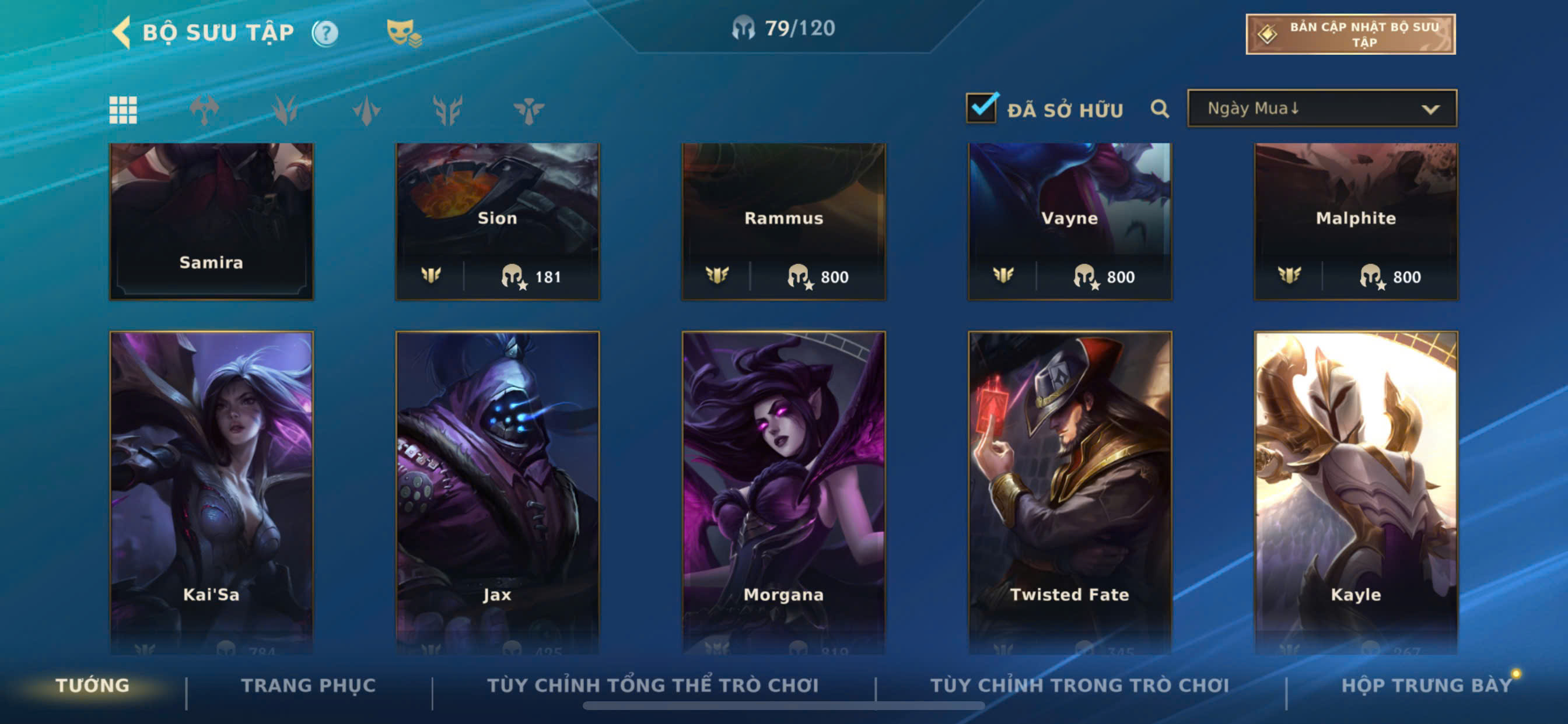The width and height of the screenshot is (1568, 724).
Task: Open the HỘP TRƯNG BÀY tab
Action: click(1427, 685)
